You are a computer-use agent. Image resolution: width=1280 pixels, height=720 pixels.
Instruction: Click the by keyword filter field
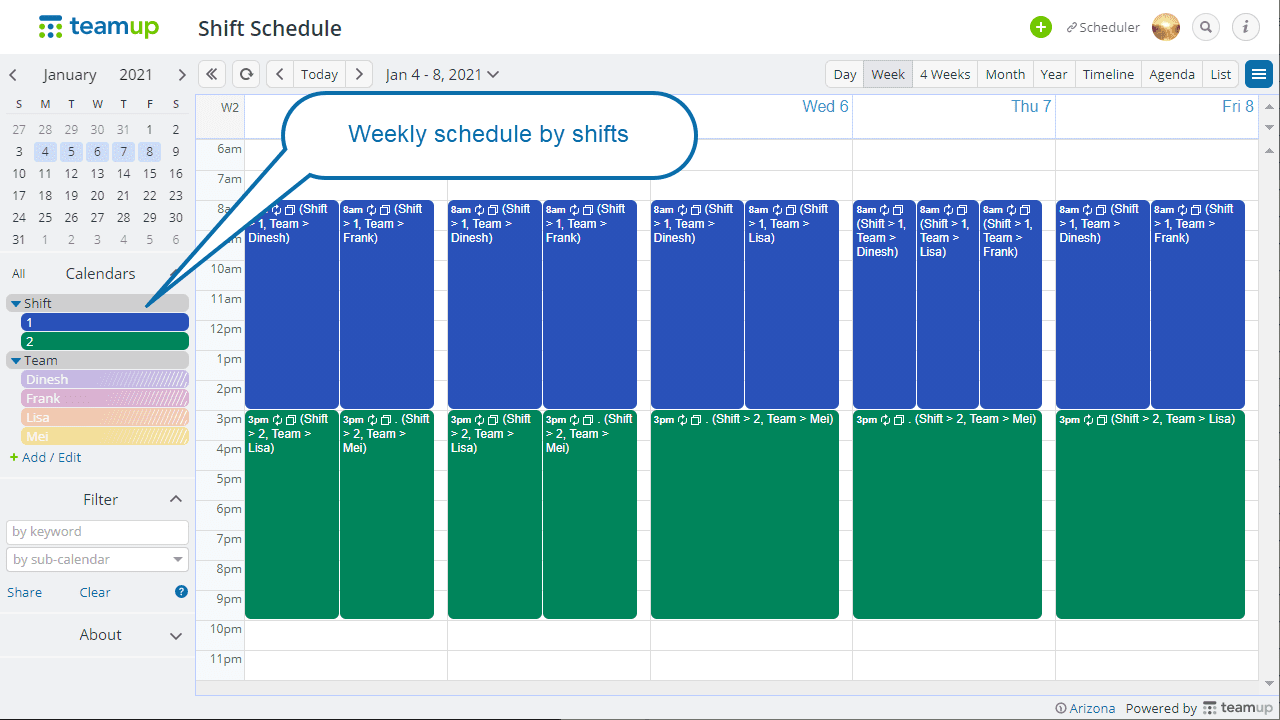(97, 532)
